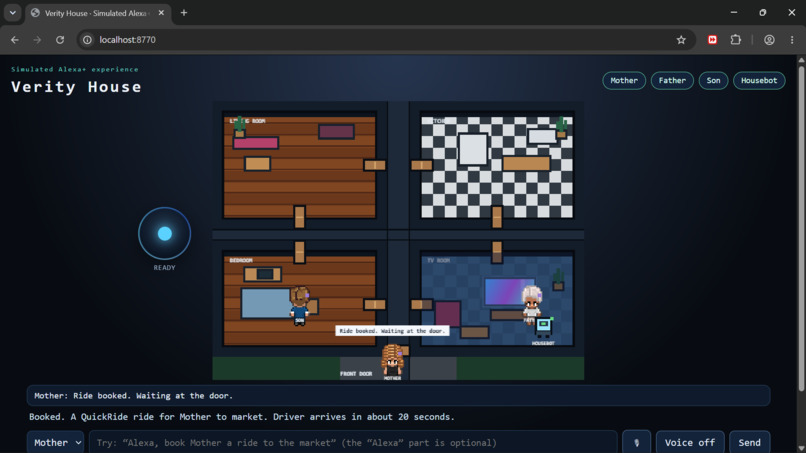Close the Verity House tab

pos(161,13)
